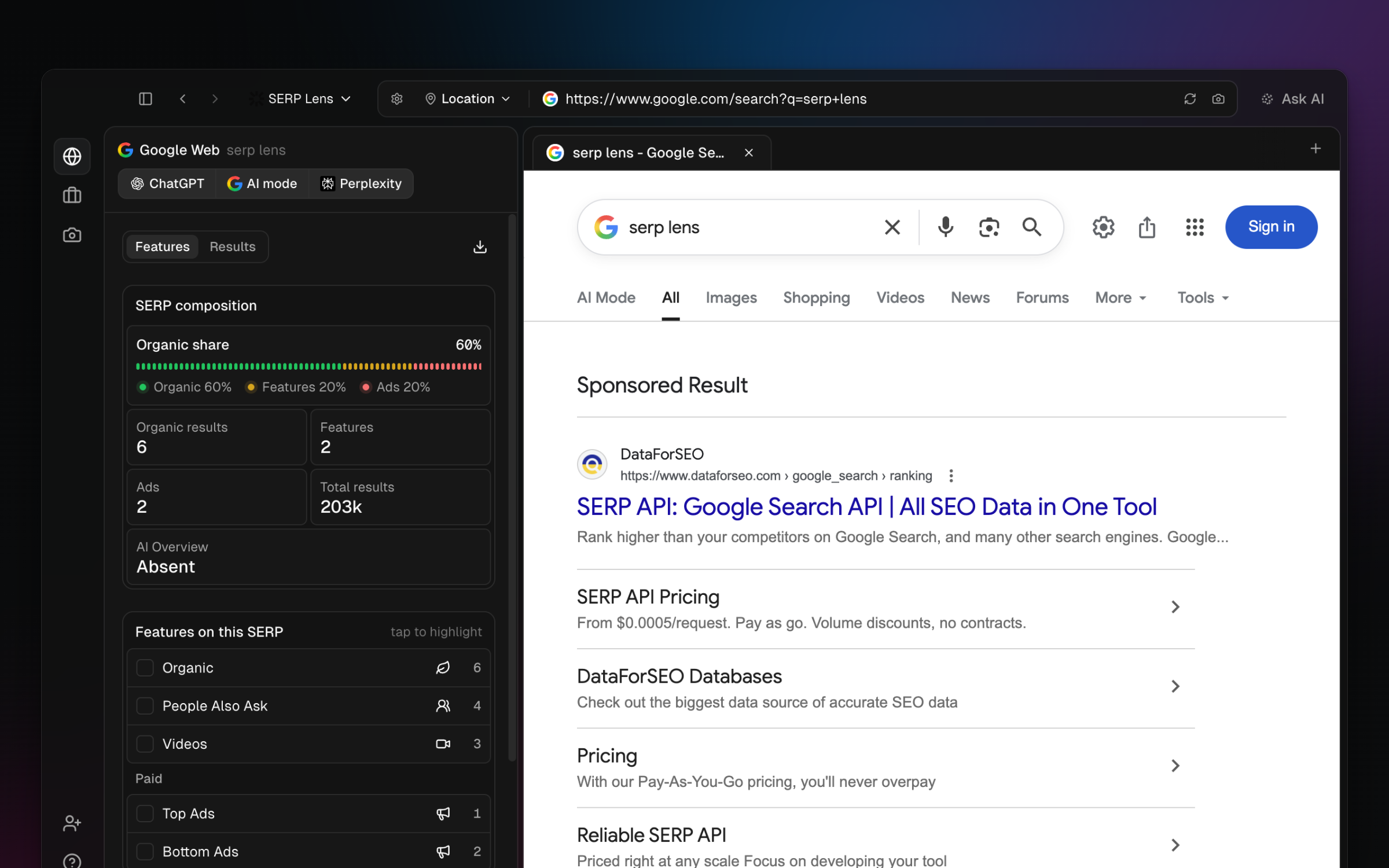Toggle the sidebar panel icon

[x=145, y=99]
